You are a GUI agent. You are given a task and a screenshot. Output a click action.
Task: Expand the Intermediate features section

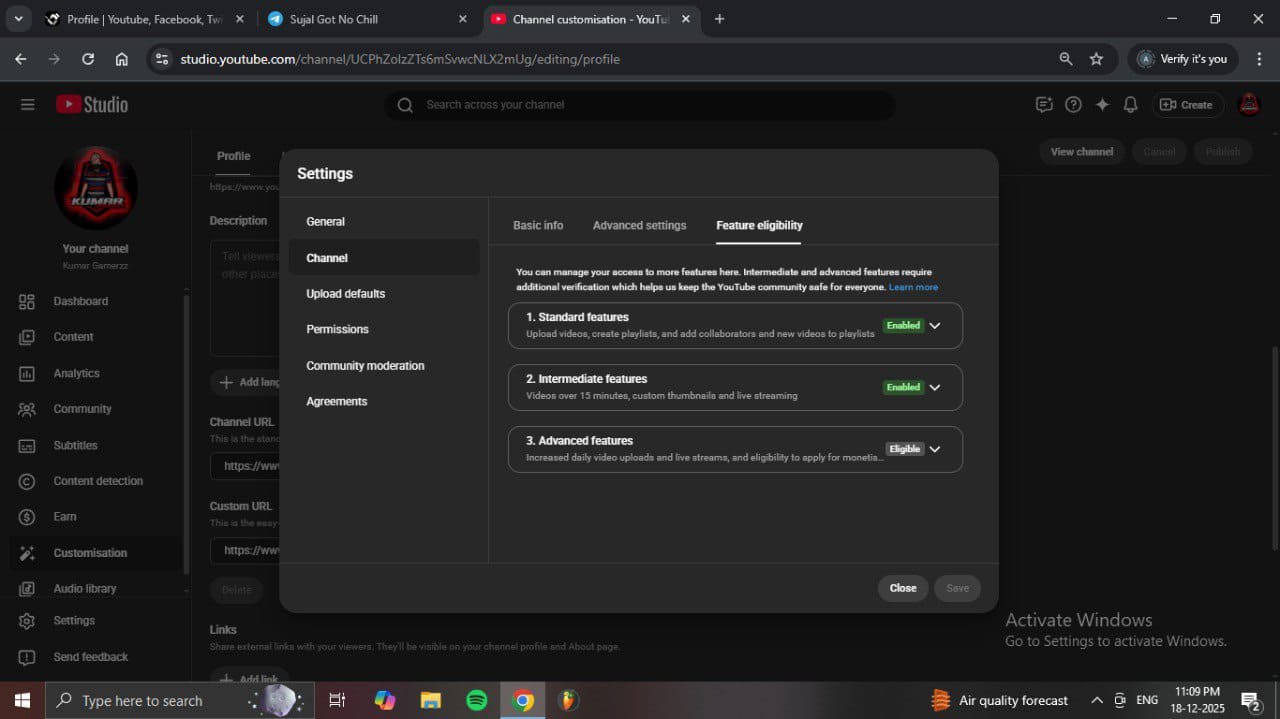point(935,388)
